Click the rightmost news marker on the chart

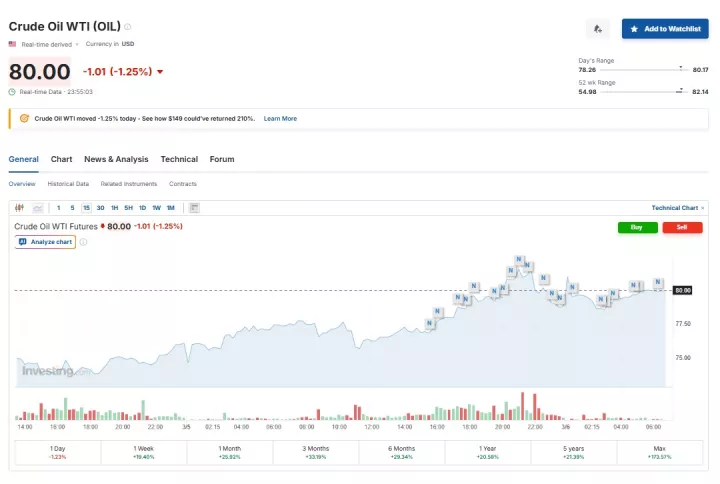[658, 283]
